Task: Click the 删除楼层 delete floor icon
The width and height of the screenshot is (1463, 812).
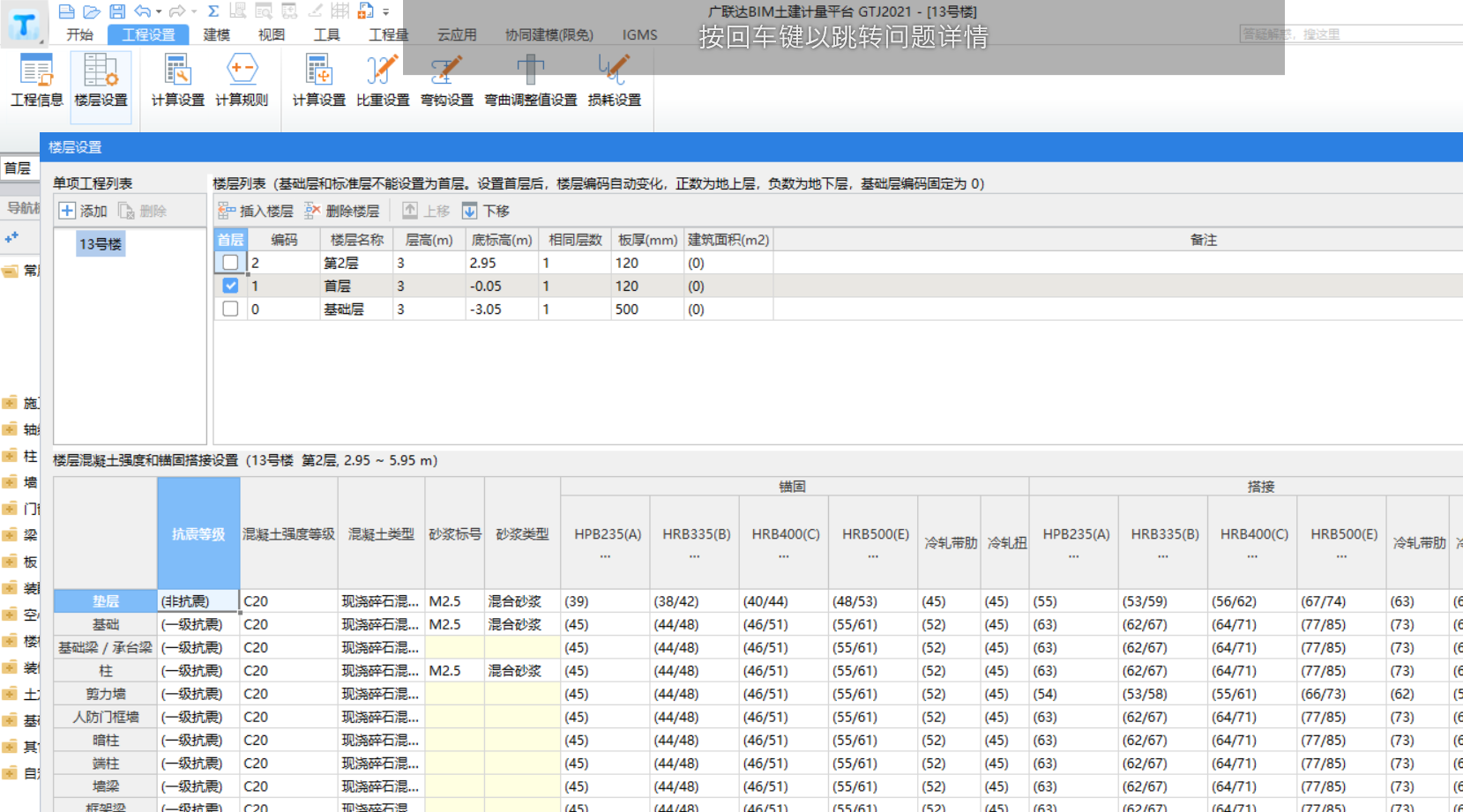Action: pyautogui.click(x=312, y=211)
